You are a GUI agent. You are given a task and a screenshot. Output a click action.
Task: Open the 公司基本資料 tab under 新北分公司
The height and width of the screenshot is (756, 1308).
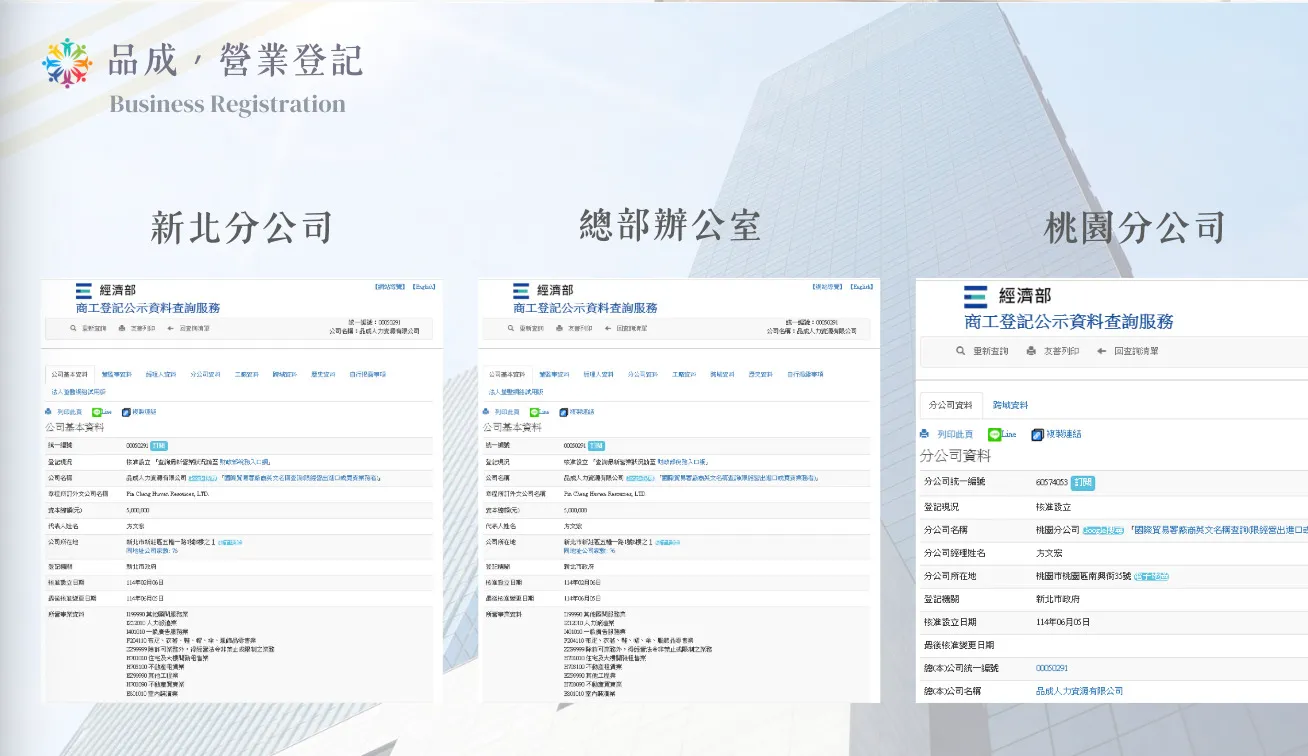(70, 374)
